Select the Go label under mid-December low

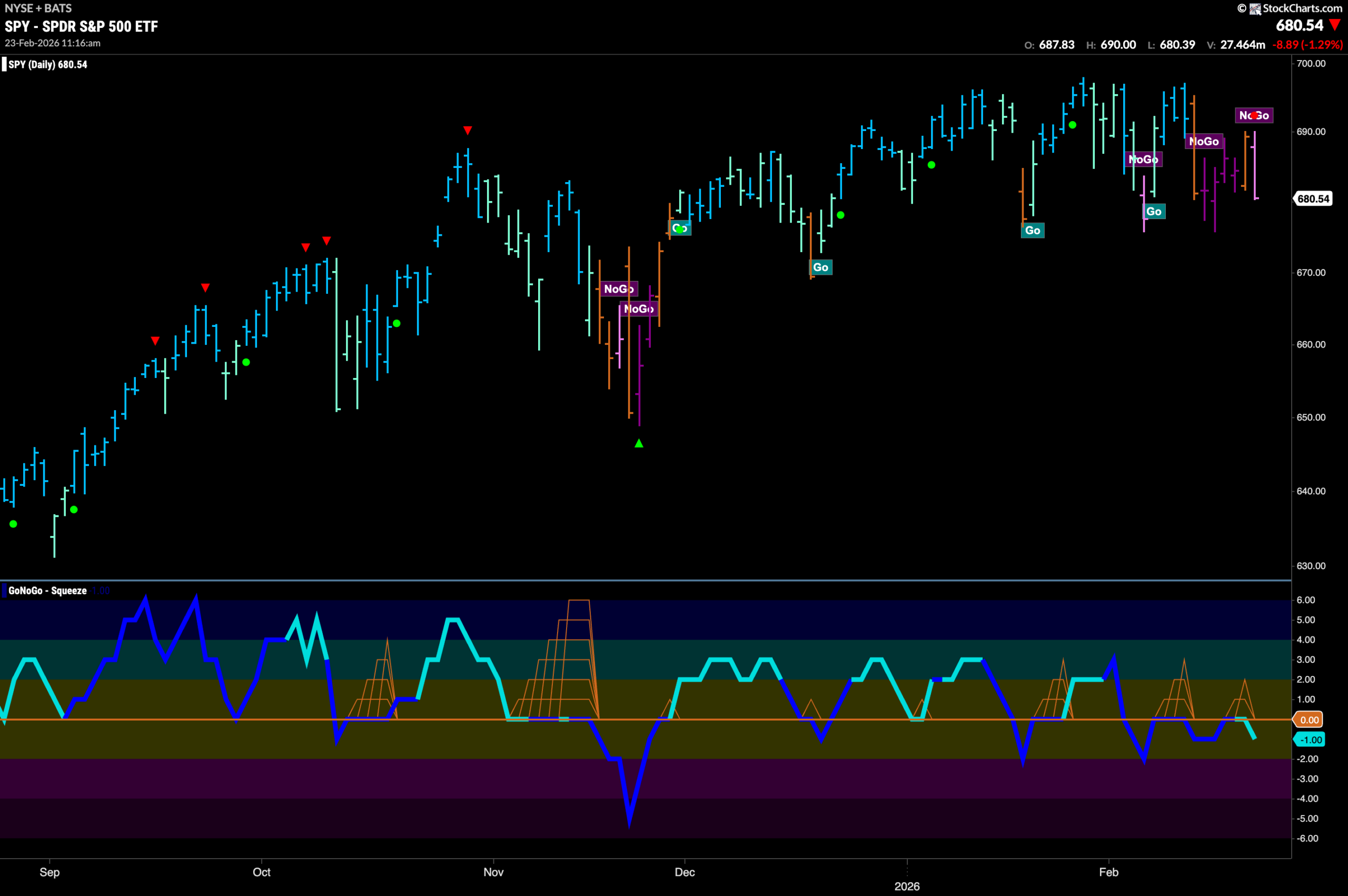click(820, 267)
